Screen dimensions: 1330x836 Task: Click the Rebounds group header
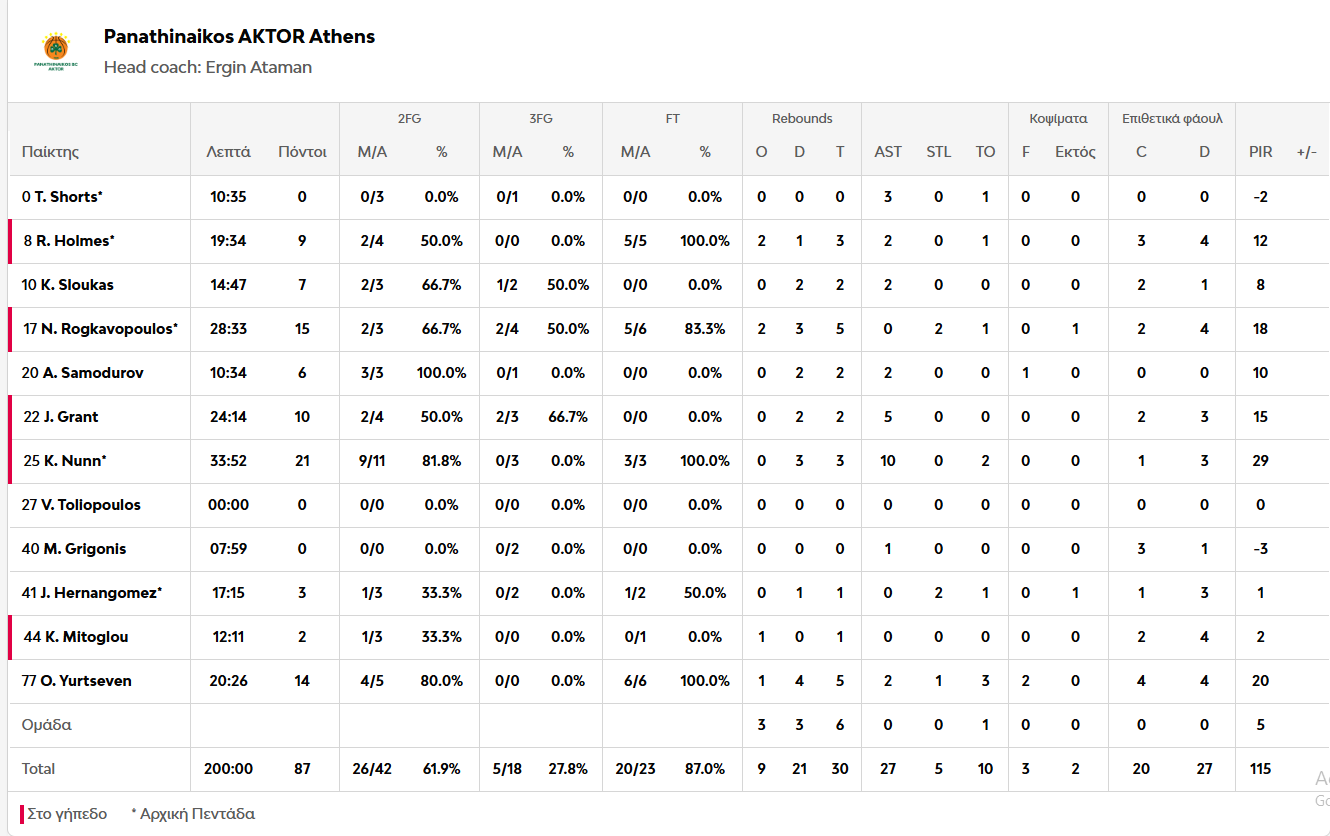point(802,119)
